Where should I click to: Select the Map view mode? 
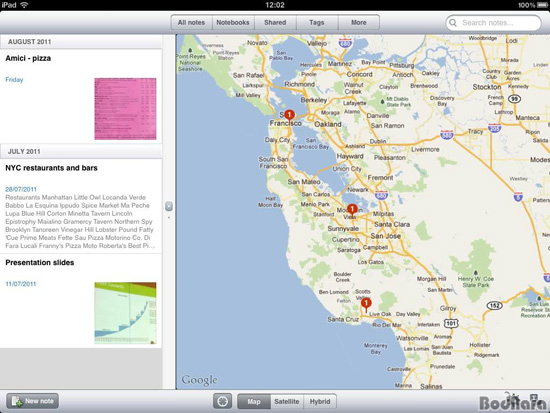(254, 401)
